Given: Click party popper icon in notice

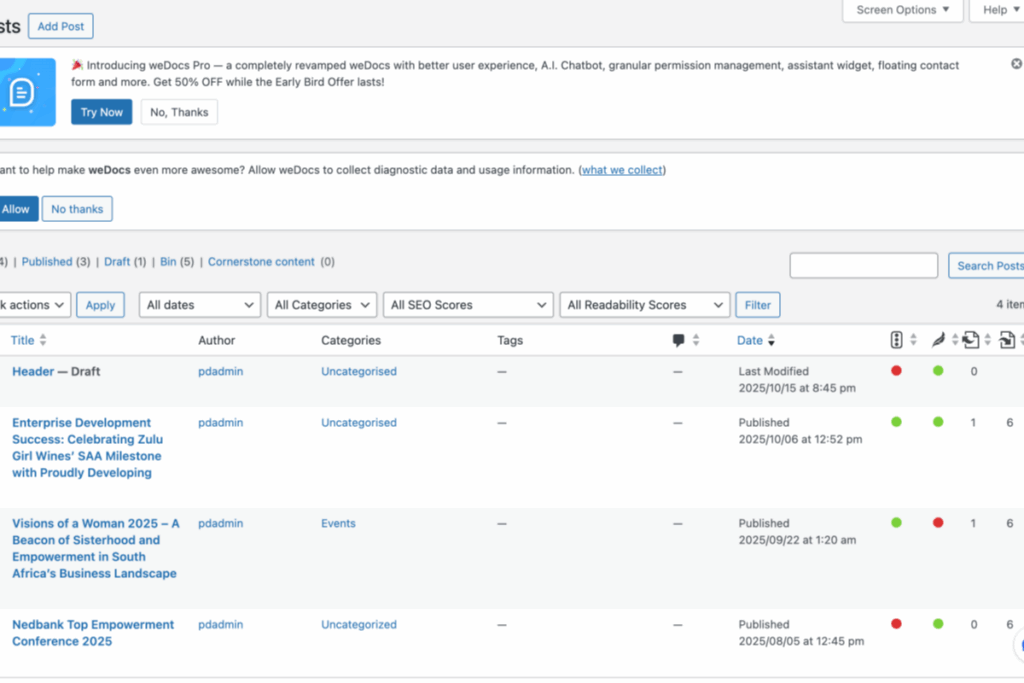Looking at the screenshot, I should click(77, 65).
